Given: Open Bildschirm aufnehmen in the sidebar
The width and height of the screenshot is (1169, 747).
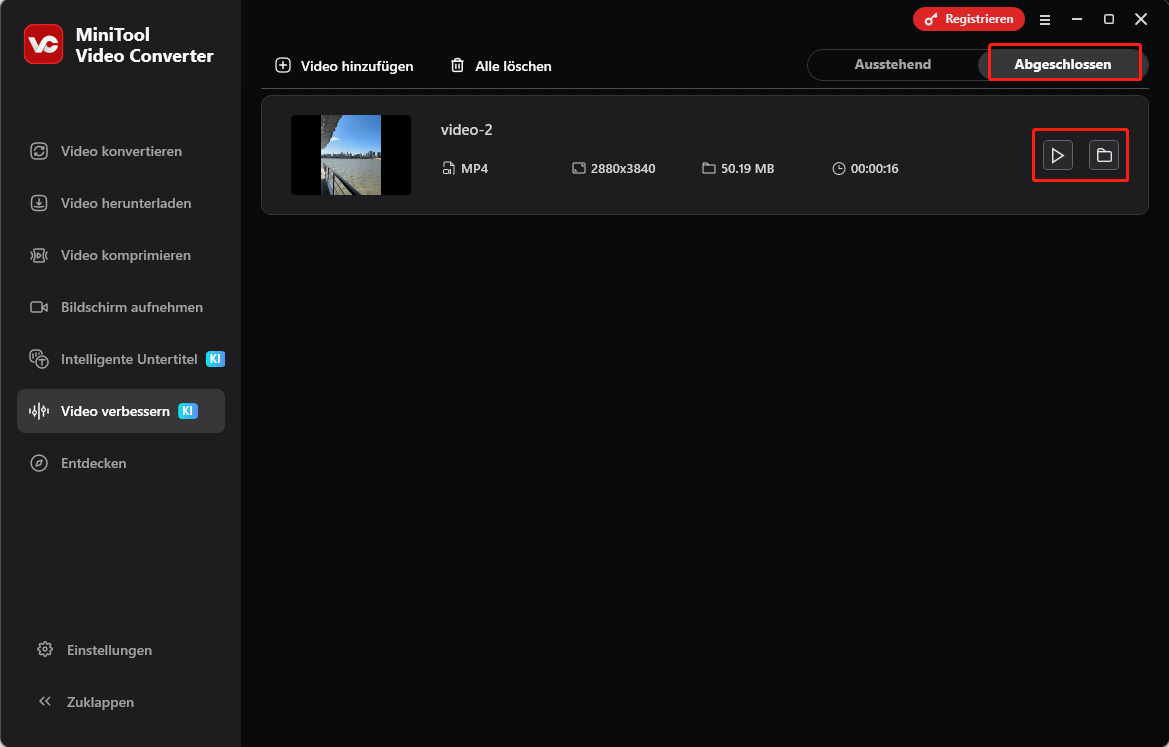Looking at the screenshot, I should click(121, 307).
